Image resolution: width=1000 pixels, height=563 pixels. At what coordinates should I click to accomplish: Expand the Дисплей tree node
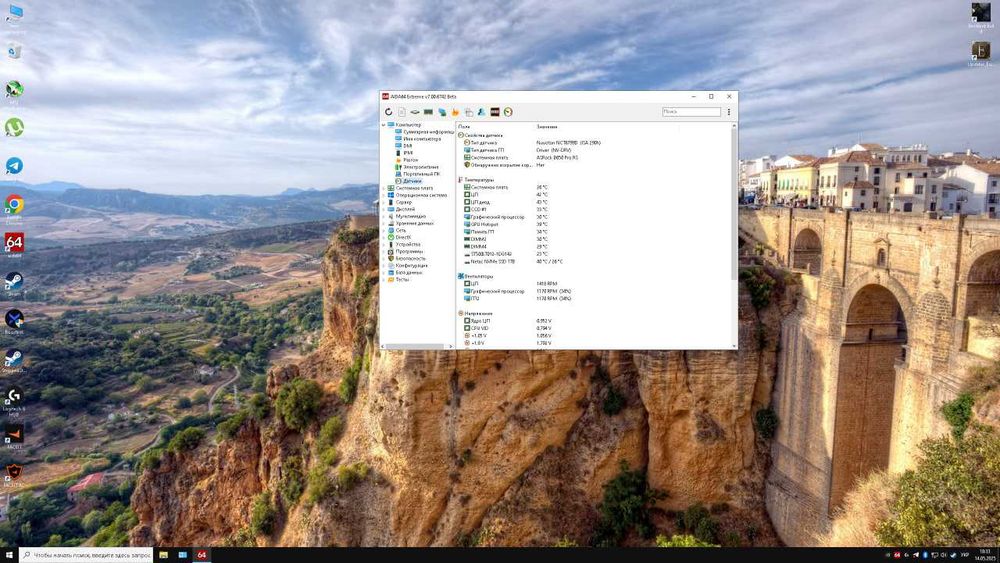[384, 209]
